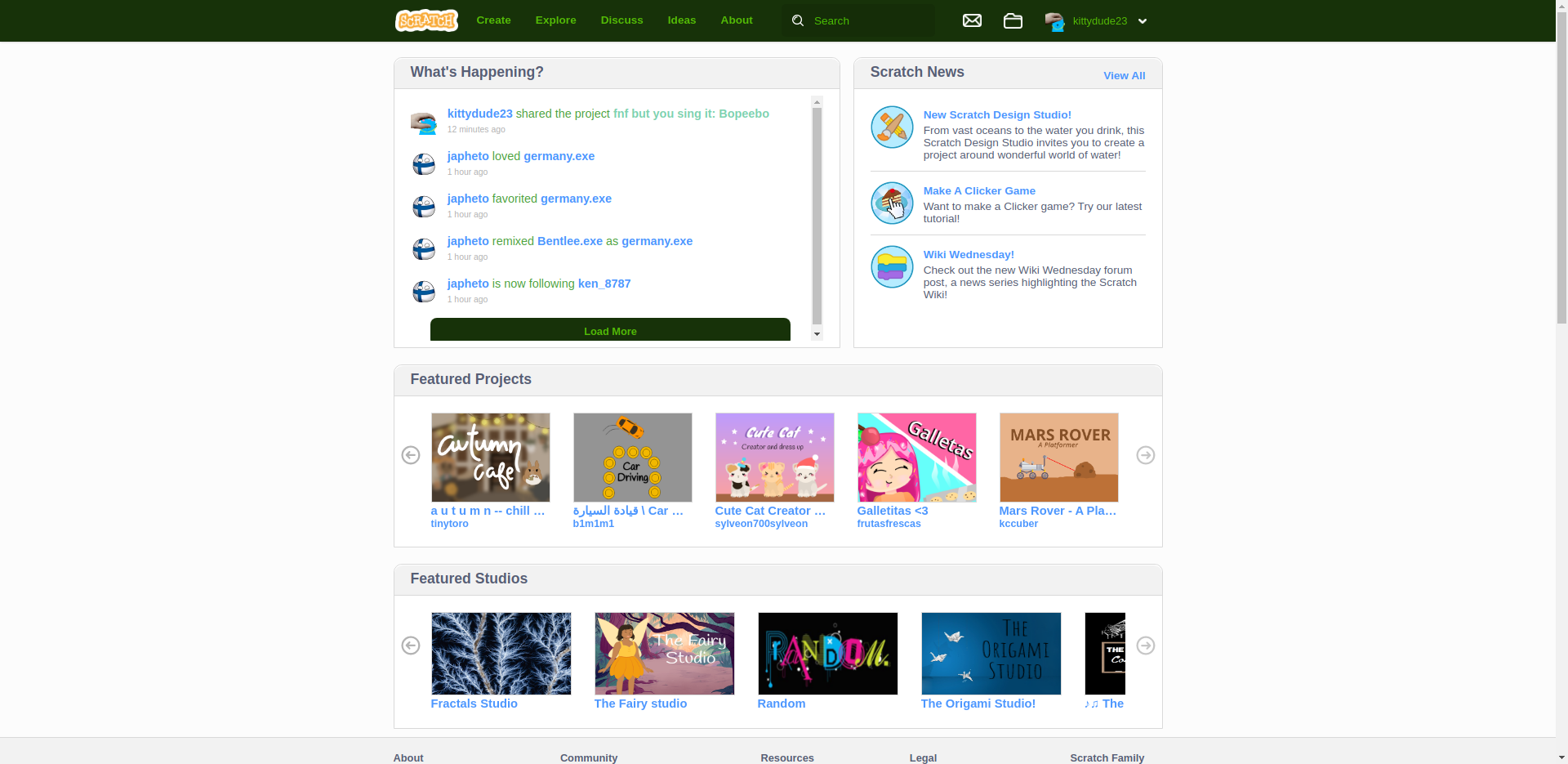Open the Discuss menu item
Viewport: 1568px width, 764px height.
pos(621,20)
